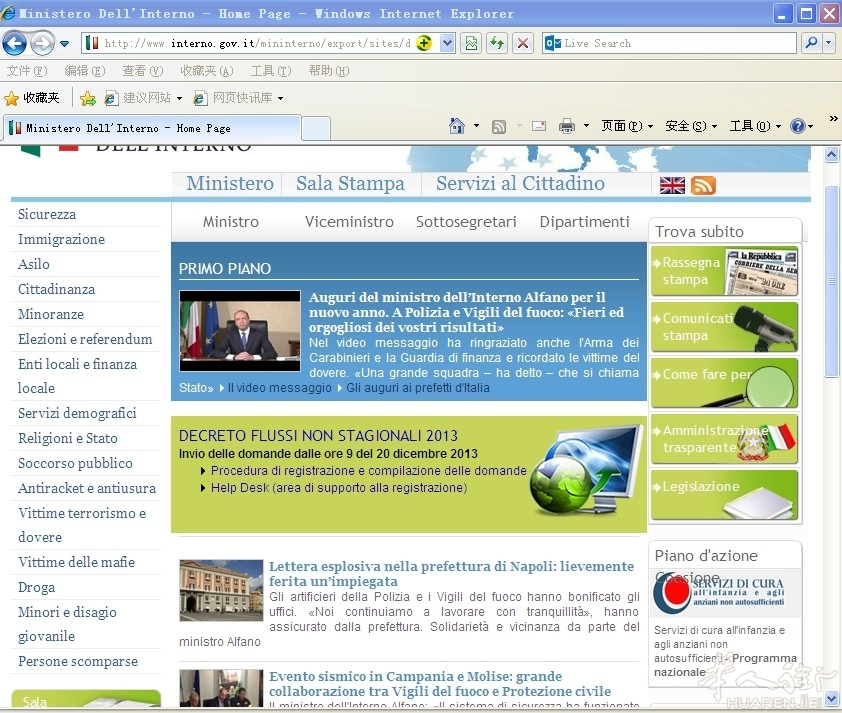
Task: Click the Home icon in command bar
Action: tap(456, 126)
